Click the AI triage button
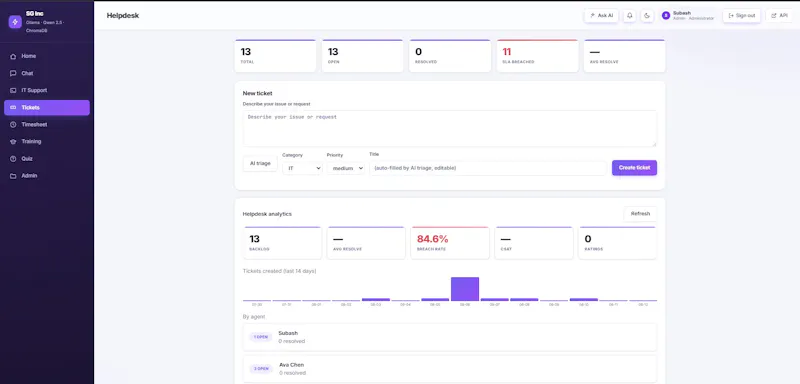800x384 pixels. click(x=260, y=164)
